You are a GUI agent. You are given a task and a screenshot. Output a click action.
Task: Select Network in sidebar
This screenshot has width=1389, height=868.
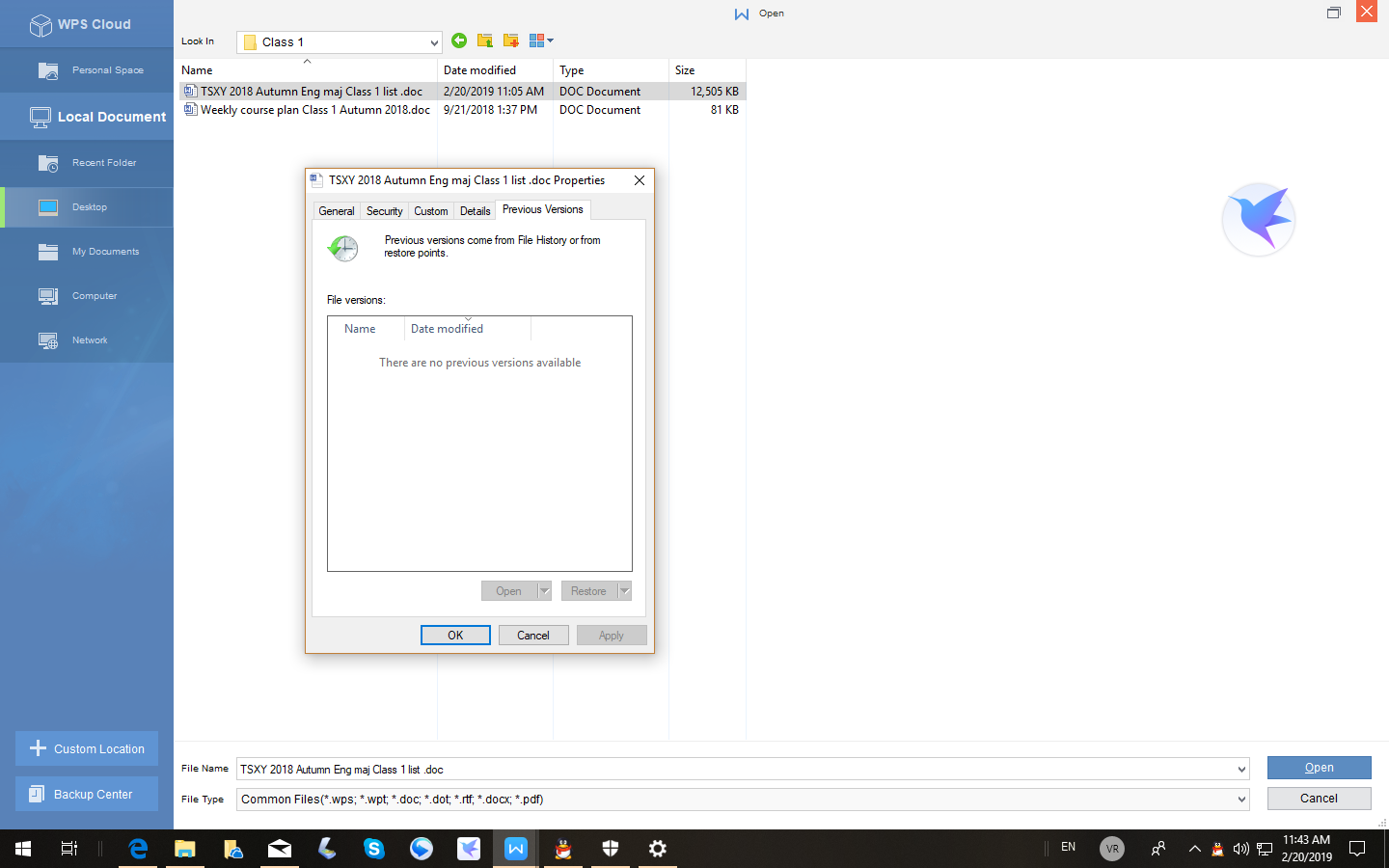(x=87, y=340)
